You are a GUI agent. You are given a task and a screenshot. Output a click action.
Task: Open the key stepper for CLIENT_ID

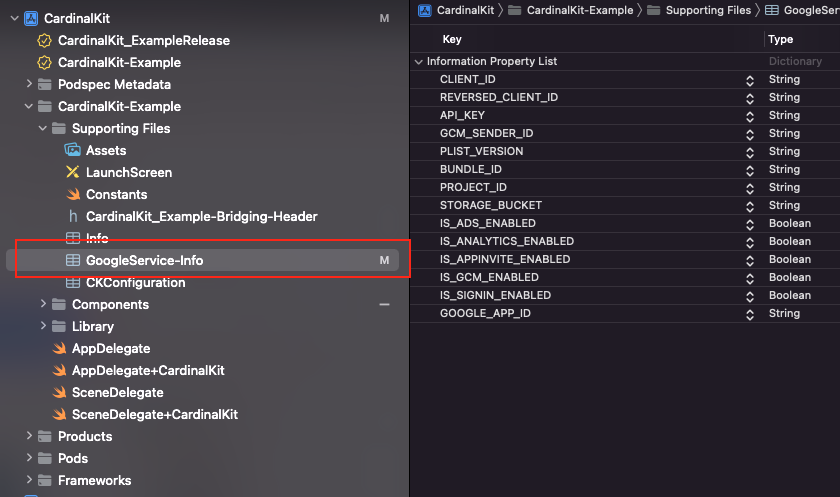pyautogui.click(x=750, y=80)
